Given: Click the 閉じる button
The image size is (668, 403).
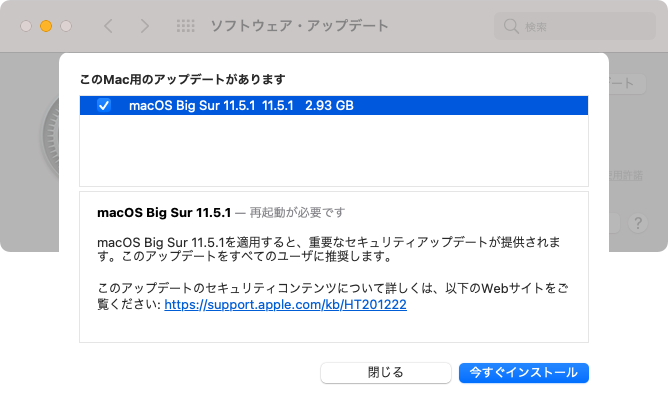Looking at the screenshot, I should 386,373.
